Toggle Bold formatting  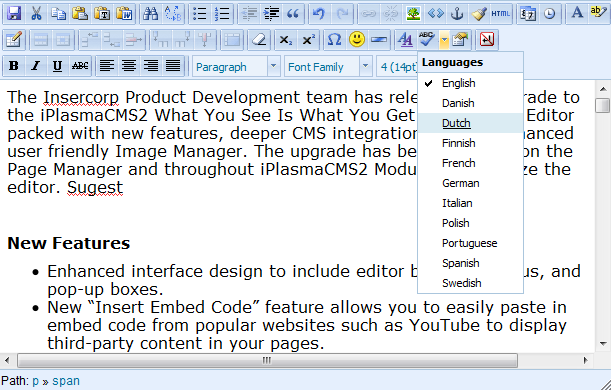14,66
